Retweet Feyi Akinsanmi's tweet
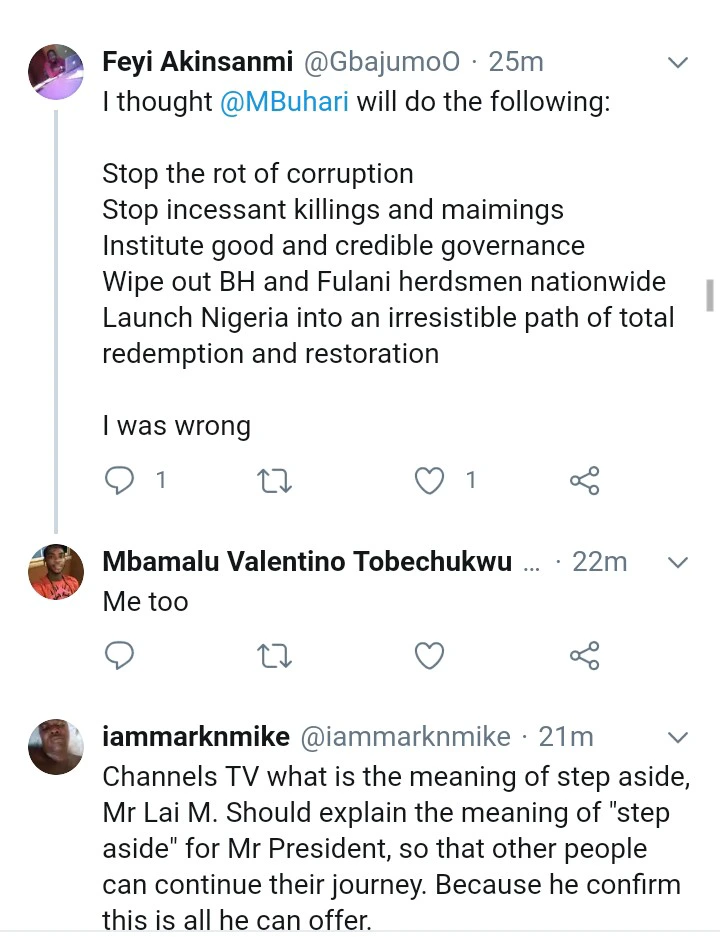Image resolution: width=720 pixels, height=937 pixels. (274, 481)
